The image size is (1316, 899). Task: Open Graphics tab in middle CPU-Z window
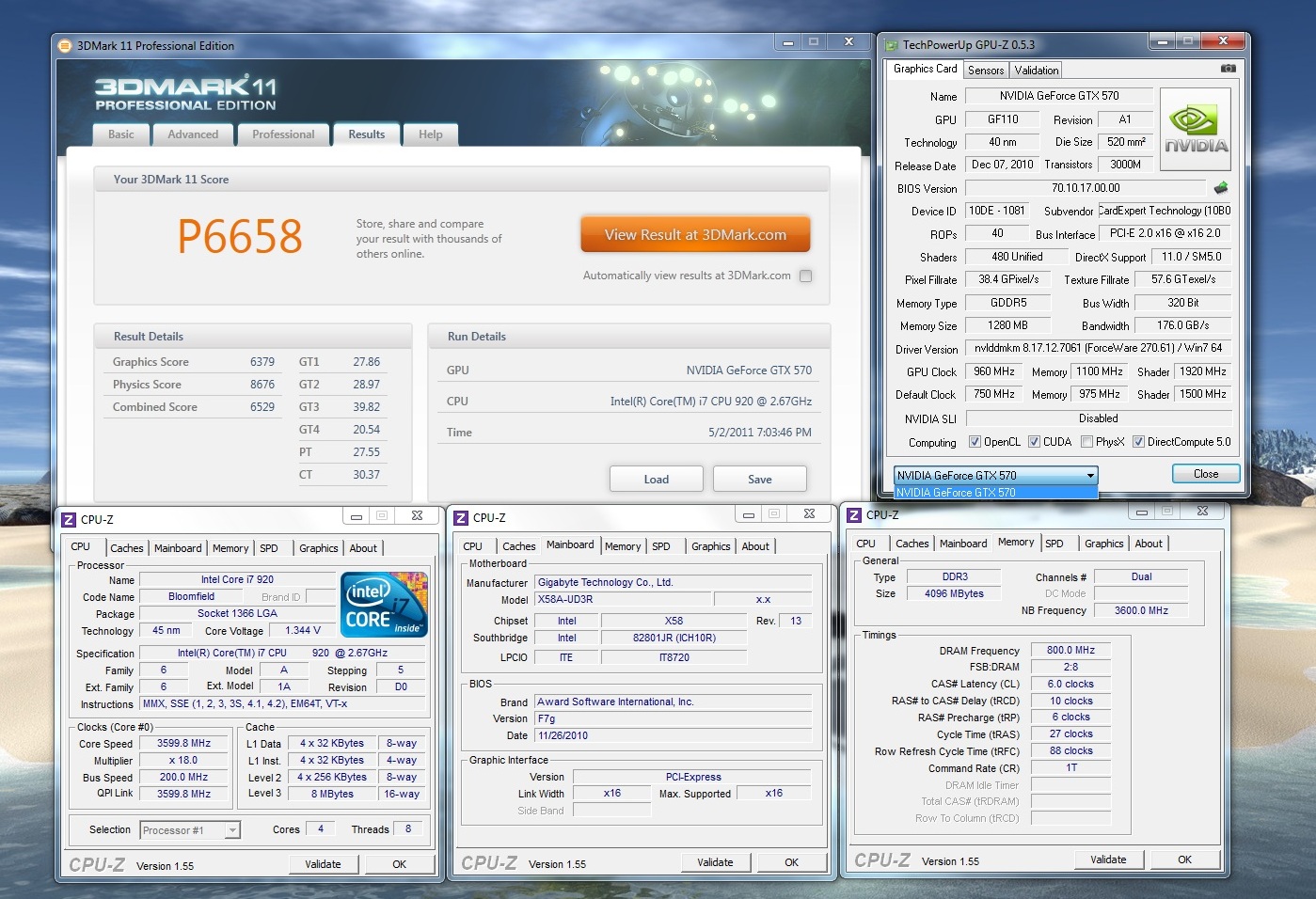pos(711,546)
